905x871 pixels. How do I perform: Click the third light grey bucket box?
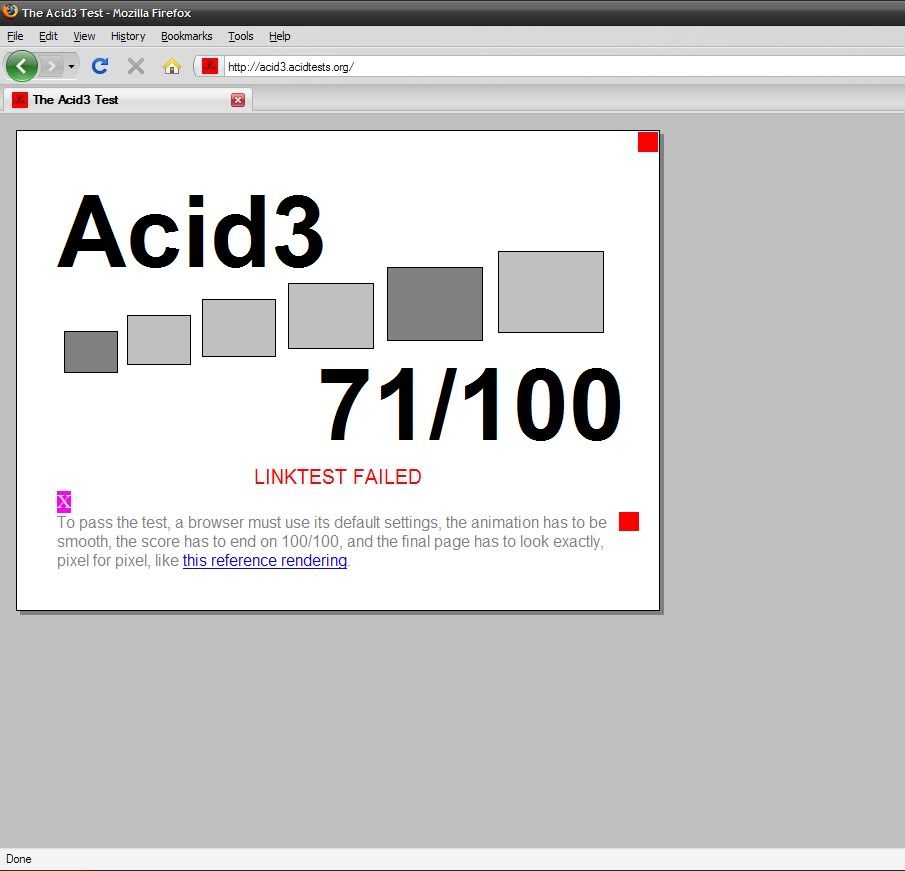239,327
